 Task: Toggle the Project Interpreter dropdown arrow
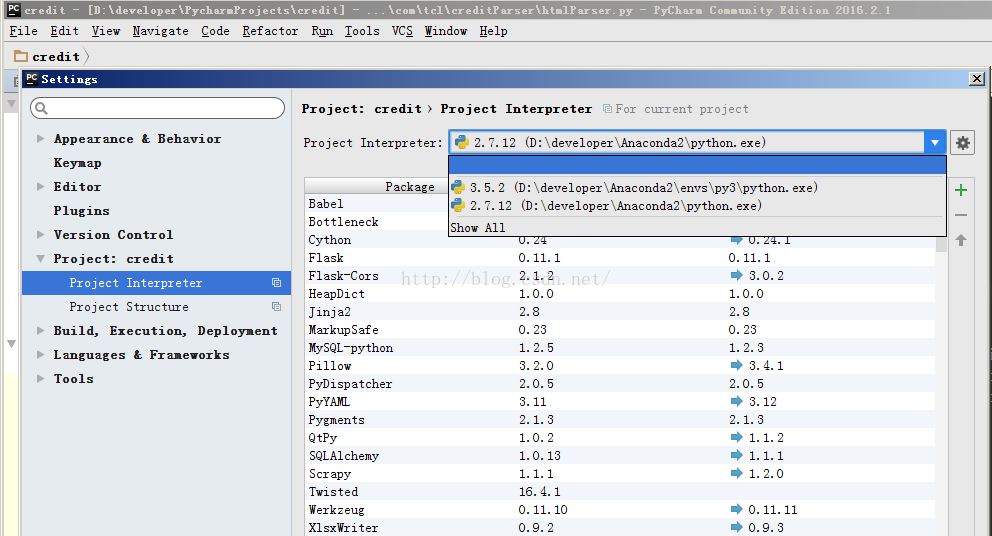point(934,143)
